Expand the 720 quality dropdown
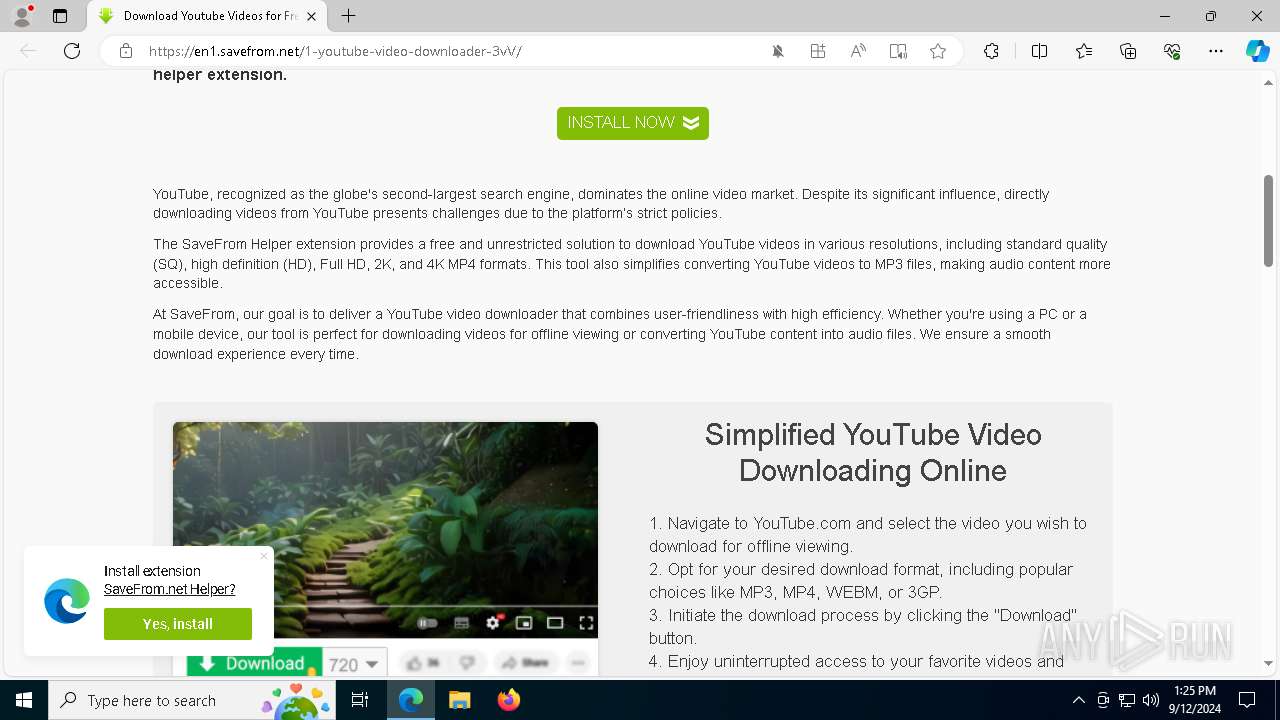Viewport: 1280px width, 720px height. pos(355,664)
